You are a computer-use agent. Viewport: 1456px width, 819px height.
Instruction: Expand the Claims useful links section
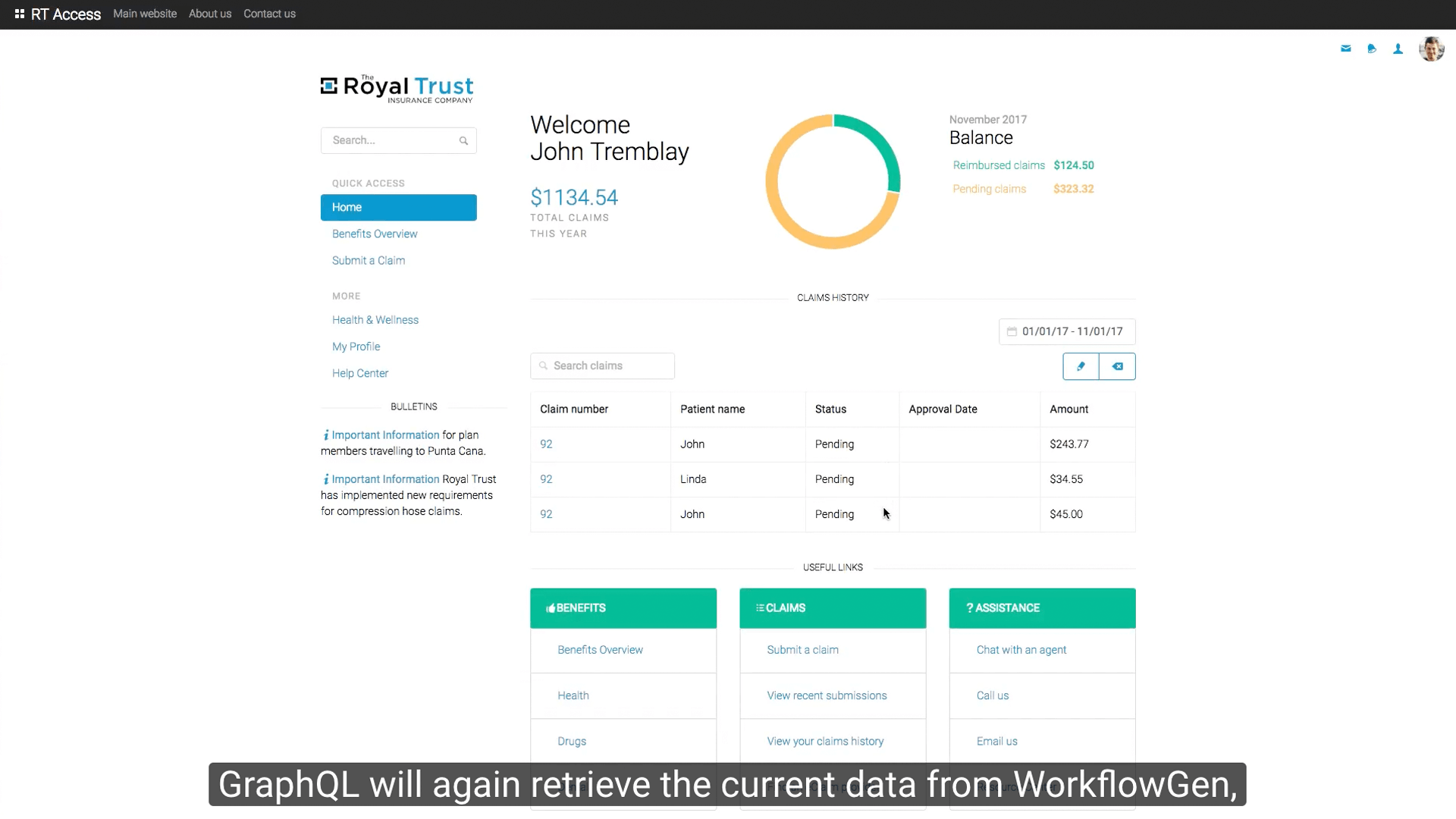833,607
